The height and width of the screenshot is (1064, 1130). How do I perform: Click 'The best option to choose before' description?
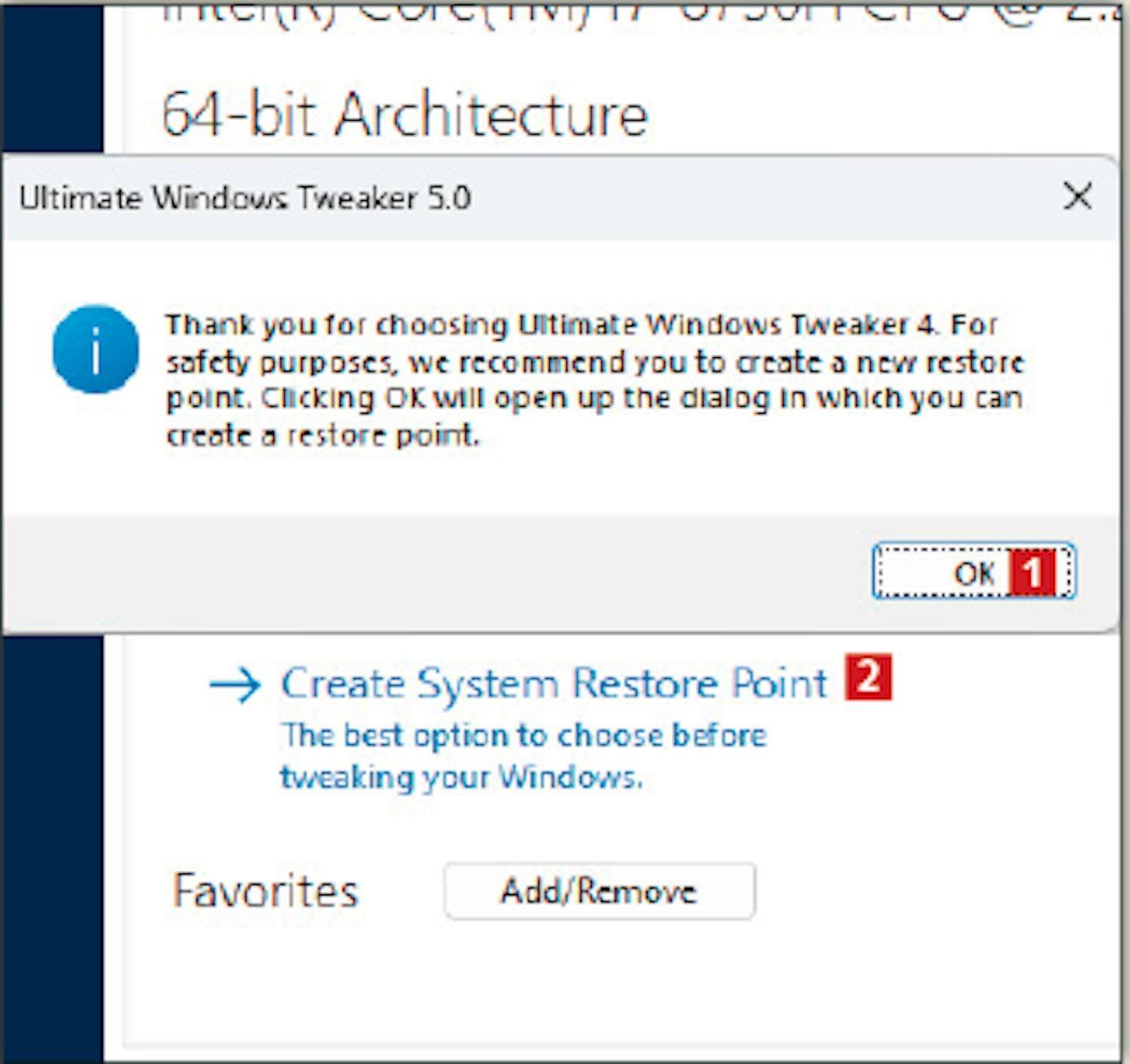(524, 735)
